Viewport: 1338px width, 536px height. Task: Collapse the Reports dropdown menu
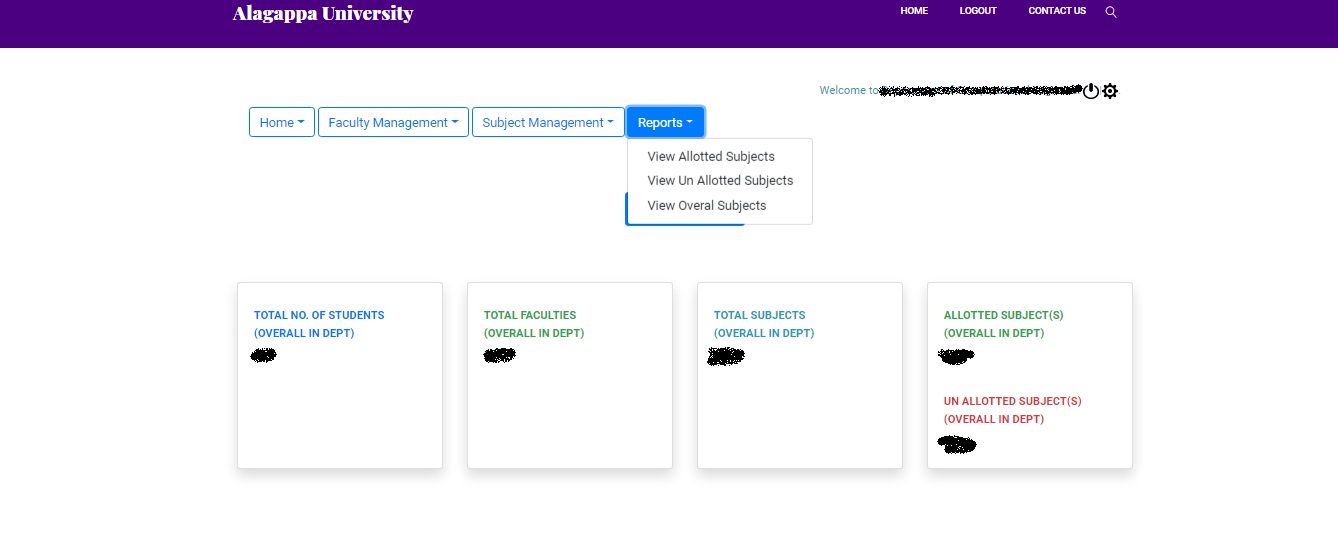665,122
